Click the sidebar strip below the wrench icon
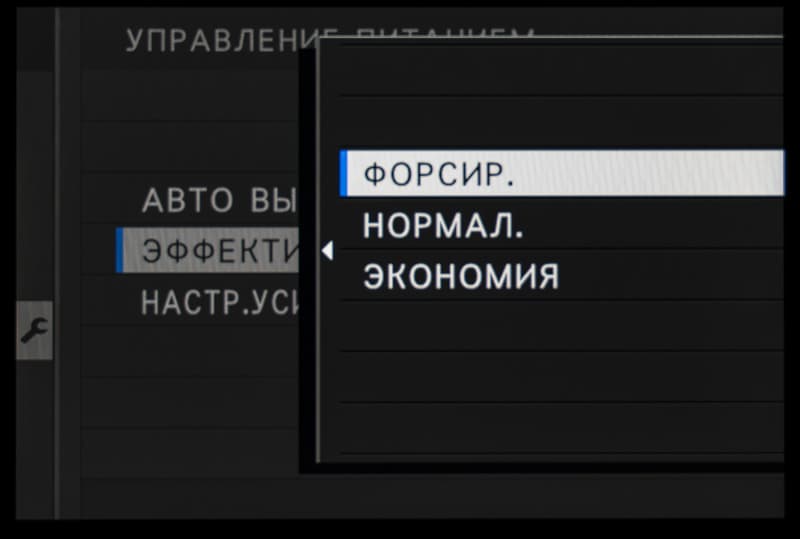Viewport: 800px width, 539px height. 34,439
